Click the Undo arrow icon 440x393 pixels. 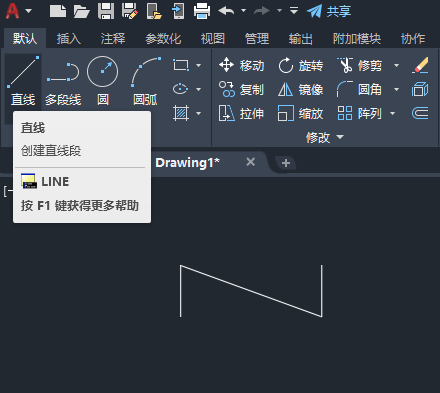pyautogui.click(x=227, y=11)
